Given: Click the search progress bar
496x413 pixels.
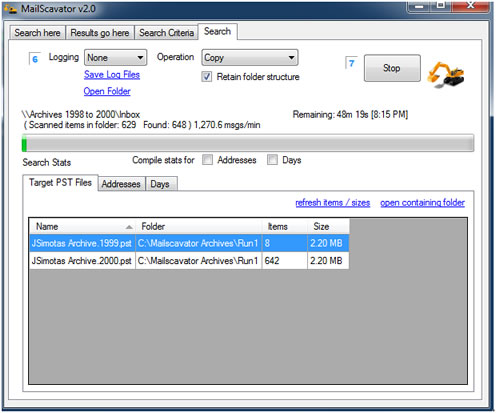Looking at the screenshot, I should tap(248, 143).
